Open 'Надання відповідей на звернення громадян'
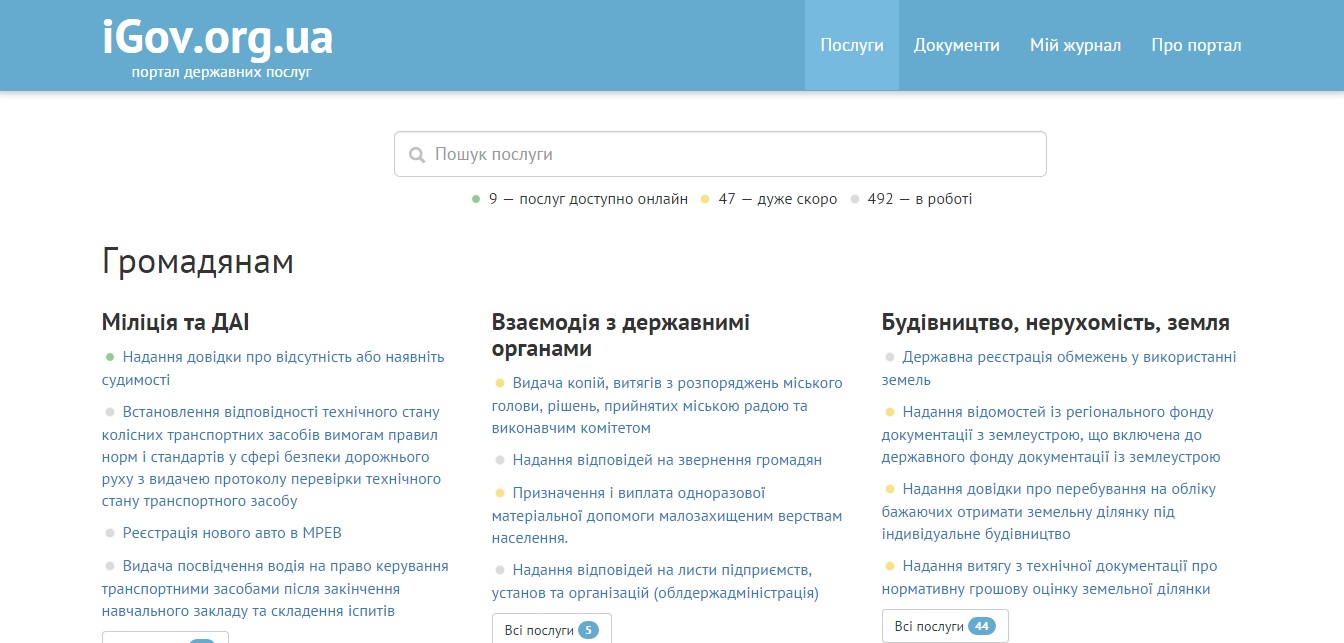This screenshot has height=643, width=1344. (668, 459)
